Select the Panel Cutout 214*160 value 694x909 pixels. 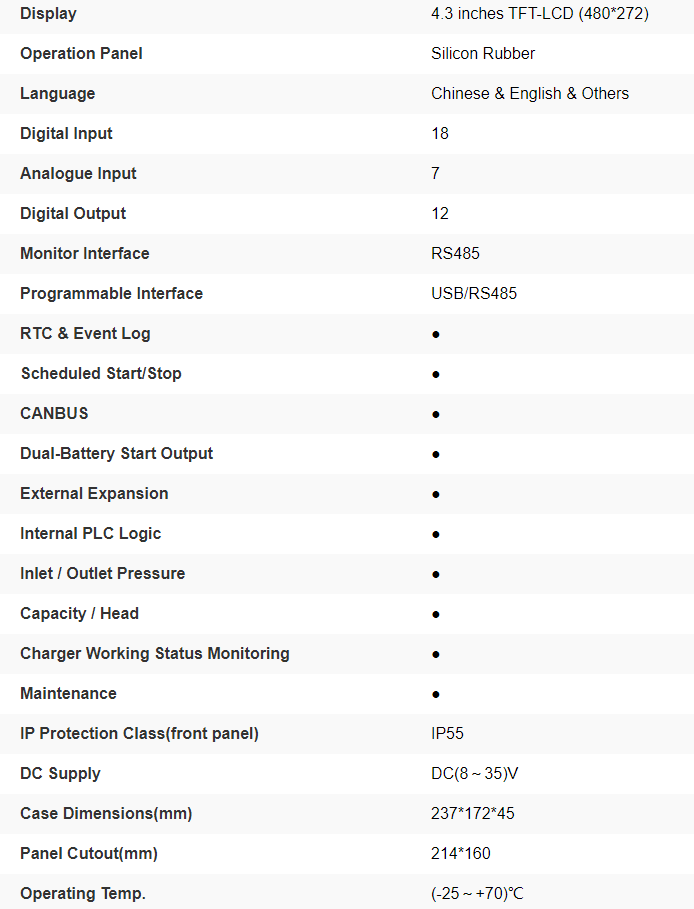point(461,854)
